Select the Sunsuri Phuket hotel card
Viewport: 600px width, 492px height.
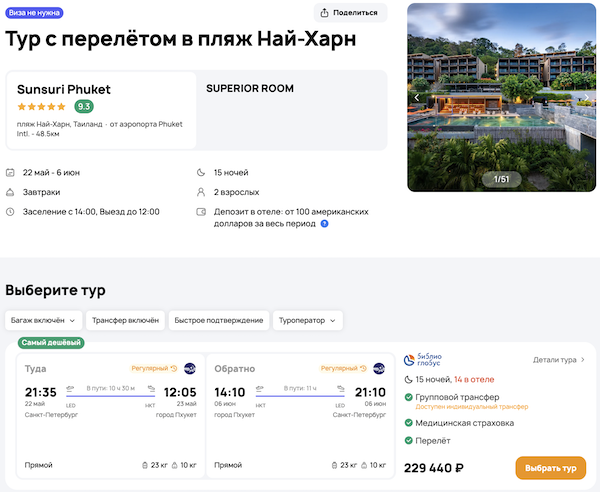click(101, 109)
